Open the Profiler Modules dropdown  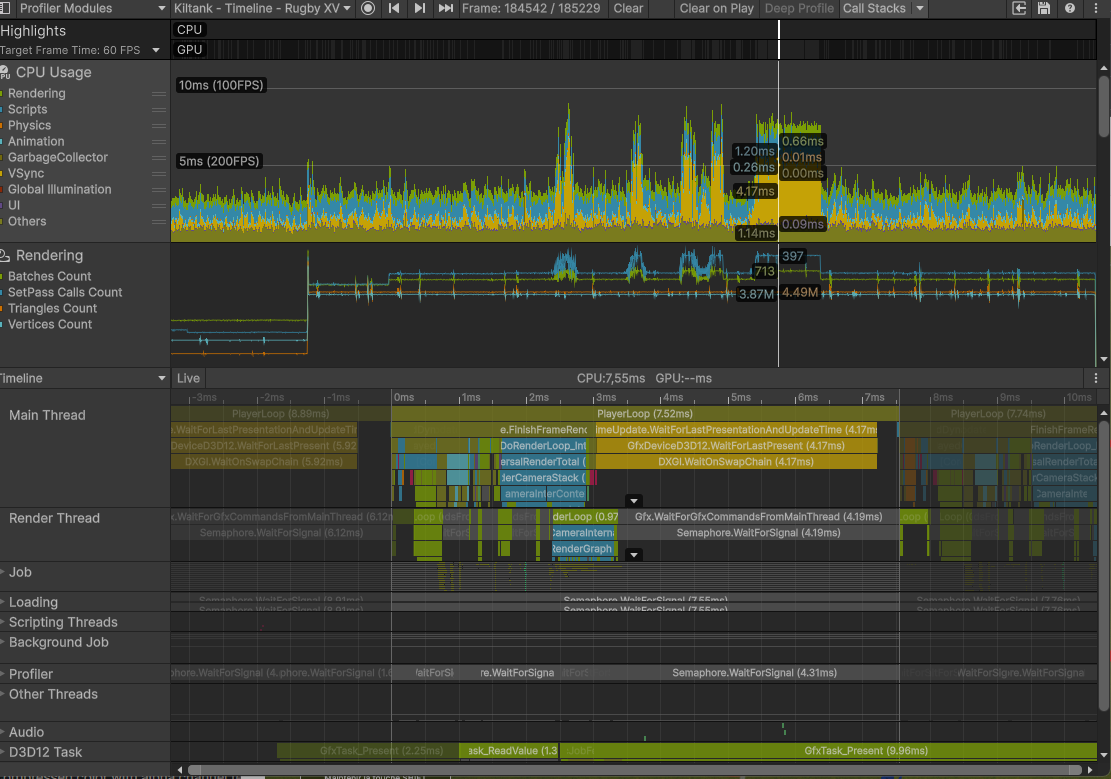point(85,9)
